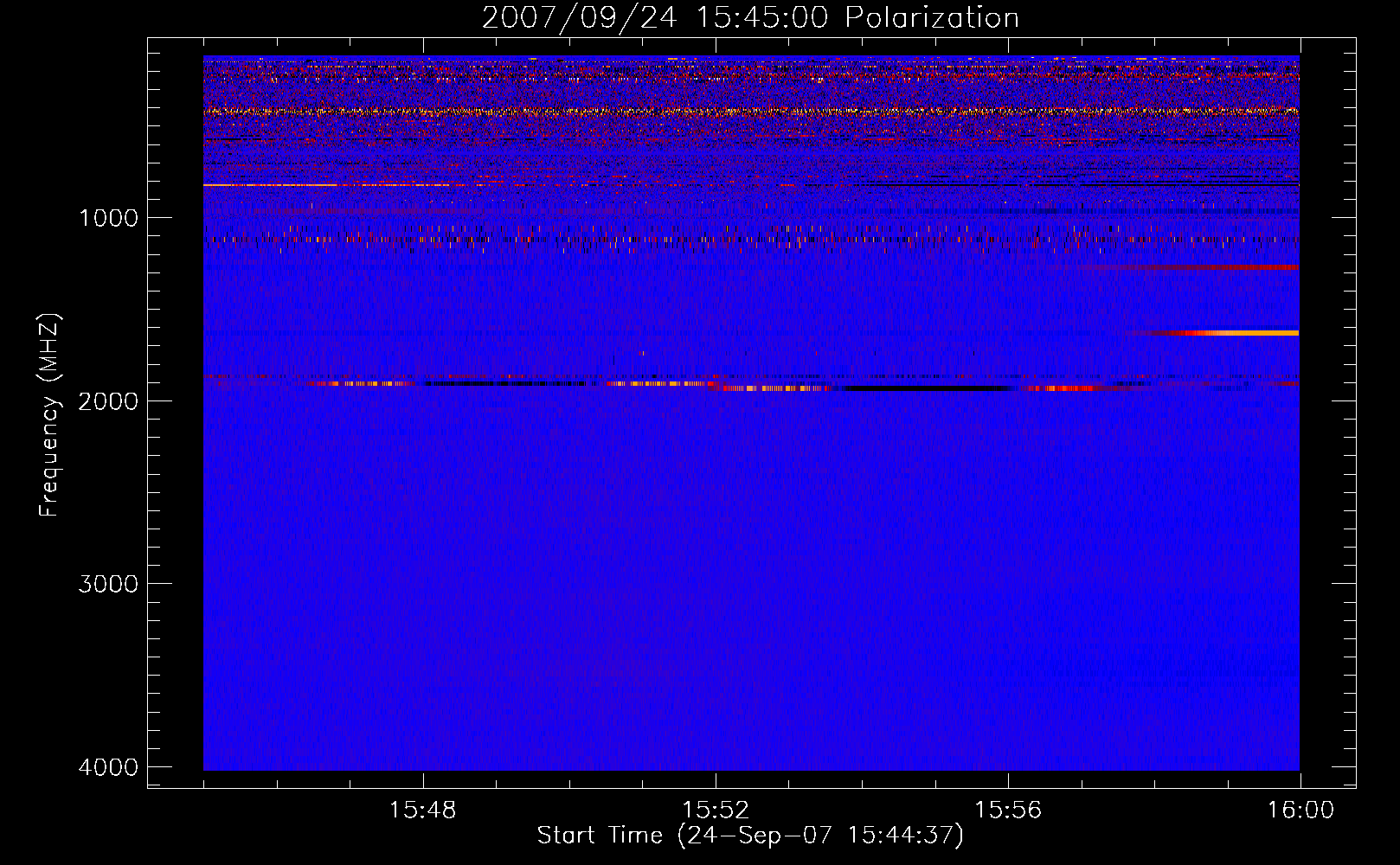
Task: Click the '15:48' time tick label
Action: click(x=423, y=811)
